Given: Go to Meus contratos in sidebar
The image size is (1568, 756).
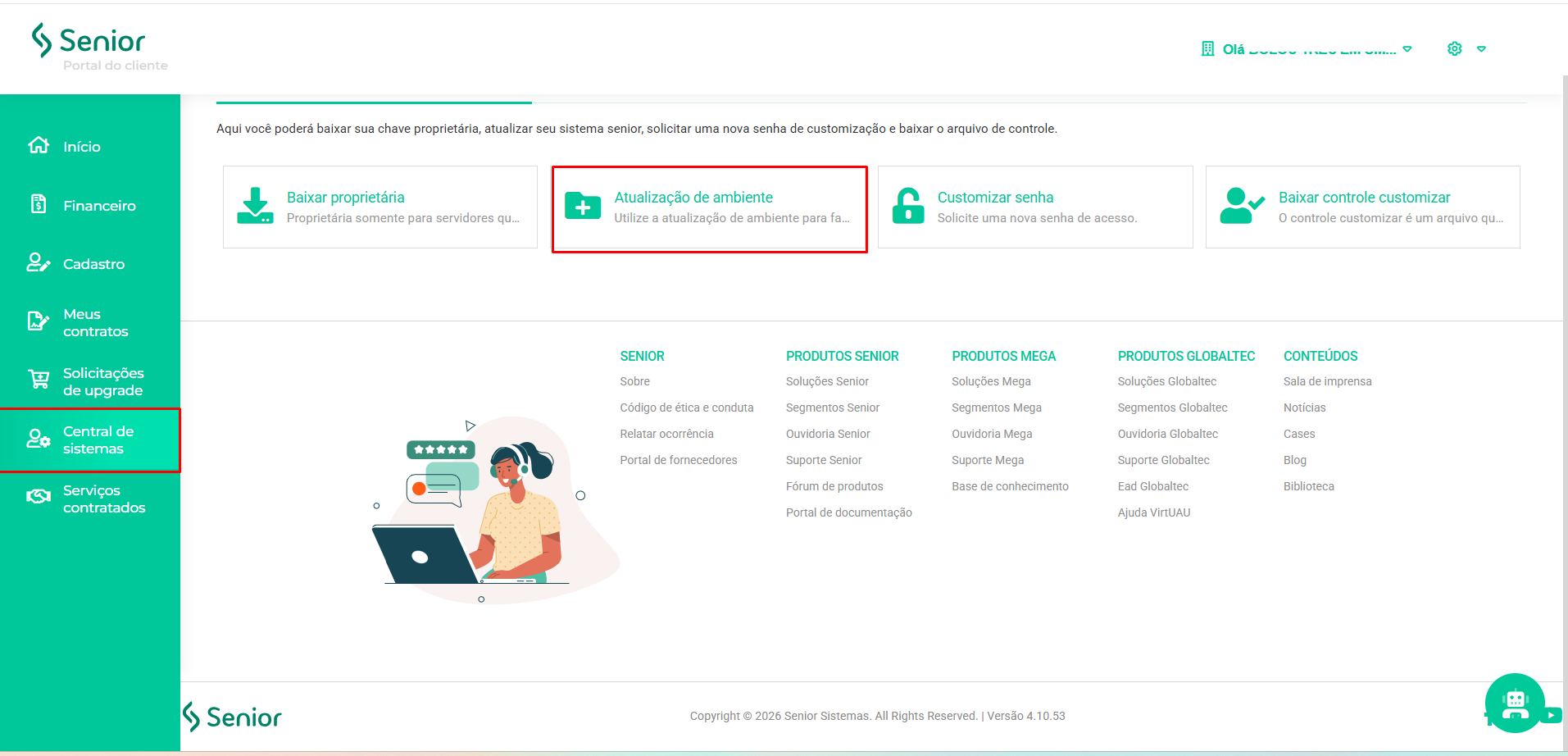Looking at the screenshot, I should click(x=95, y=323).
